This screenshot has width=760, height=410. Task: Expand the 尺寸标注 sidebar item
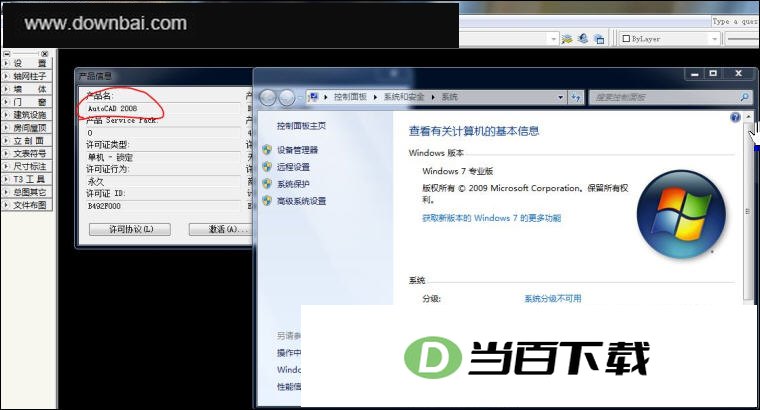[27, 166]
